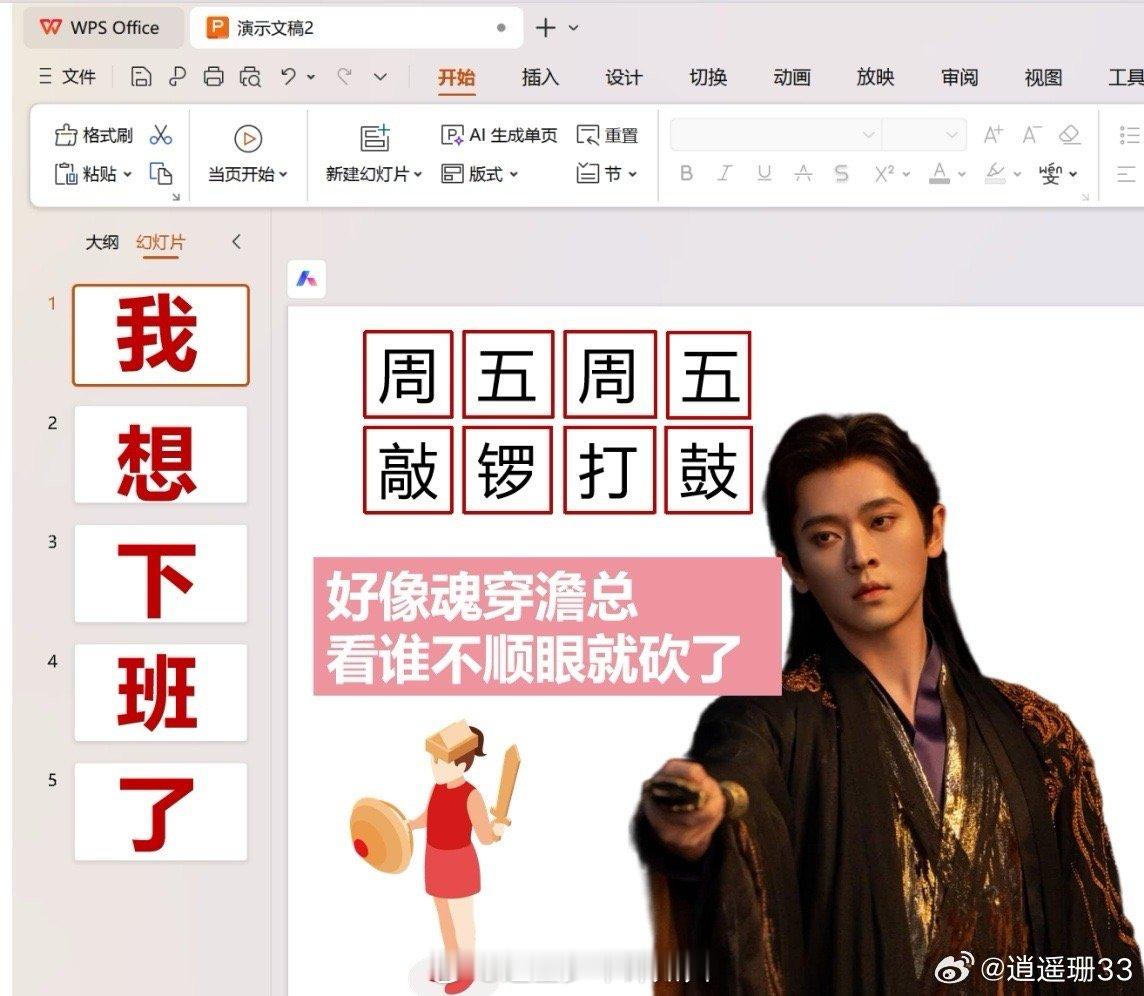Open the undo history dropdown arrow

click(311, 77)
